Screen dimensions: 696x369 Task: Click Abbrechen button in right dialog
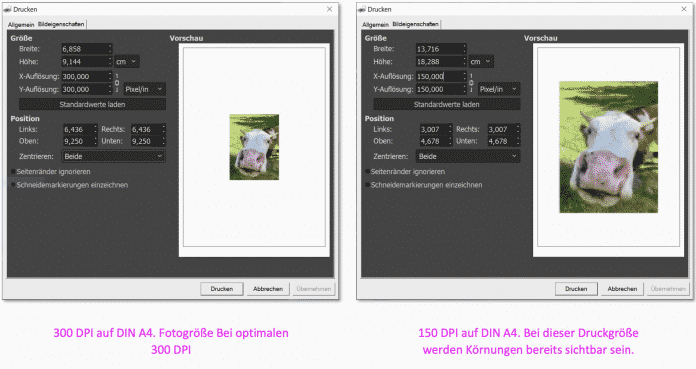pos(622,289)
